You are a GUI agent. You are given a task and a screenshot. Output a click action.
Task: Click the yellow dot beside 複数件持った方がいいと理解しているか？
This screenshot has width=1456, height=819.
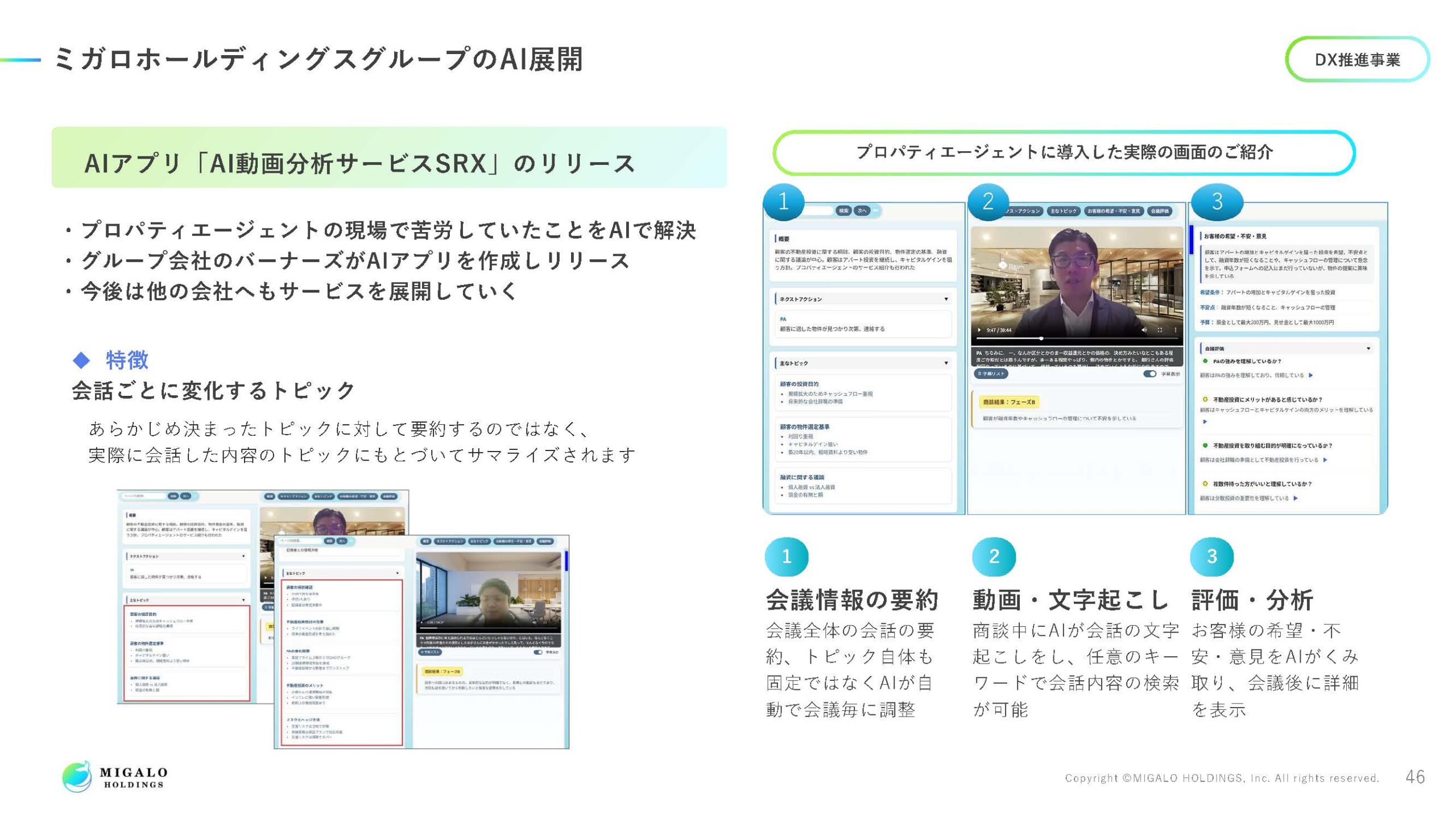click(x=1205, y=483)
